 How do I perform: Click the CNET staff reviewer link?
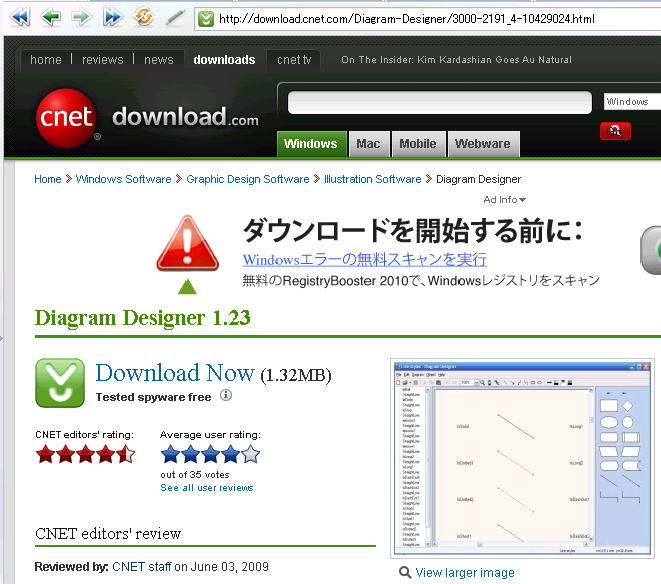[x=142, y=566]
